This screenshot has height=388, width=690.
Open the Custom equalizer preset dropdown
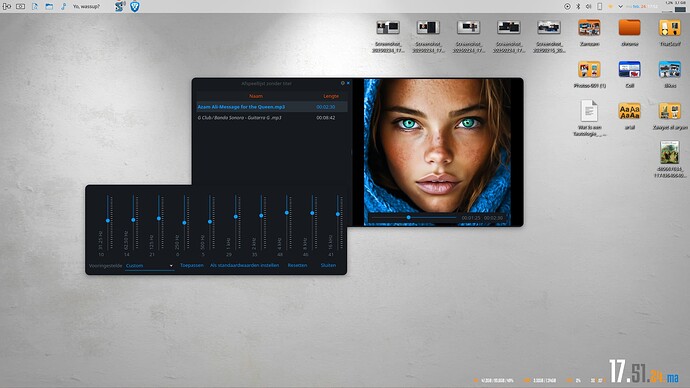tap(150, 266)
